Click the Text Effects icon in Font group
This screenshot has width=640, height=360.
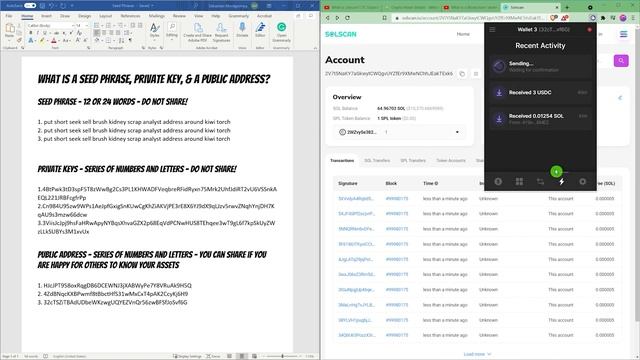31,40
